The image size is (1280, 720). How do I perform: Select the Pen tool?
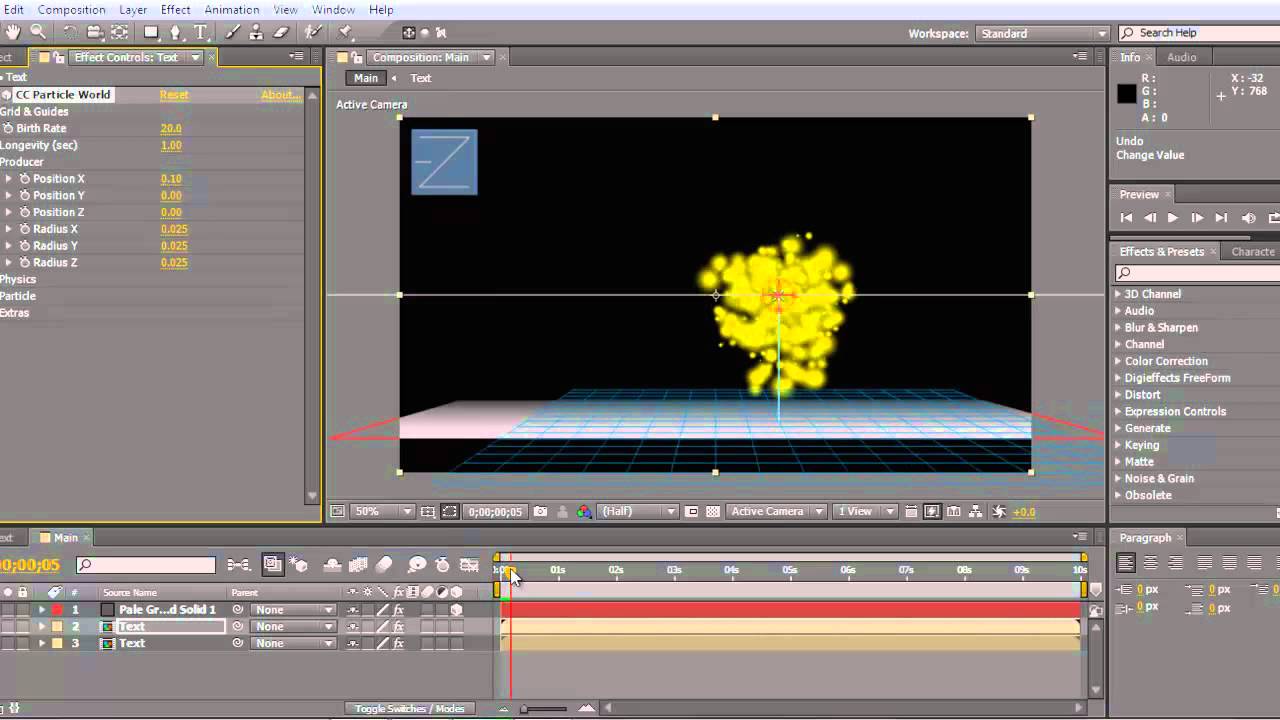[176, 32]
